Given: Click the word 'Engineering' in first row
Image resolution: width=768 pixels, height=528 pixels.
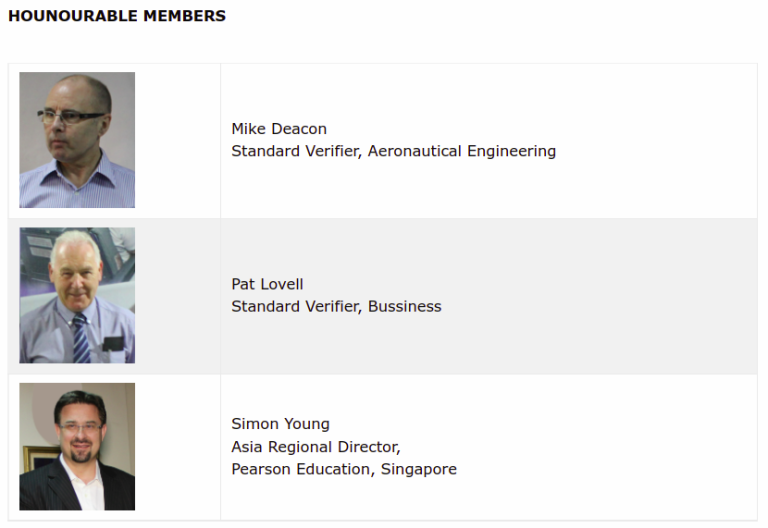Looking at the screenshot, I should (x=512, y=151).
